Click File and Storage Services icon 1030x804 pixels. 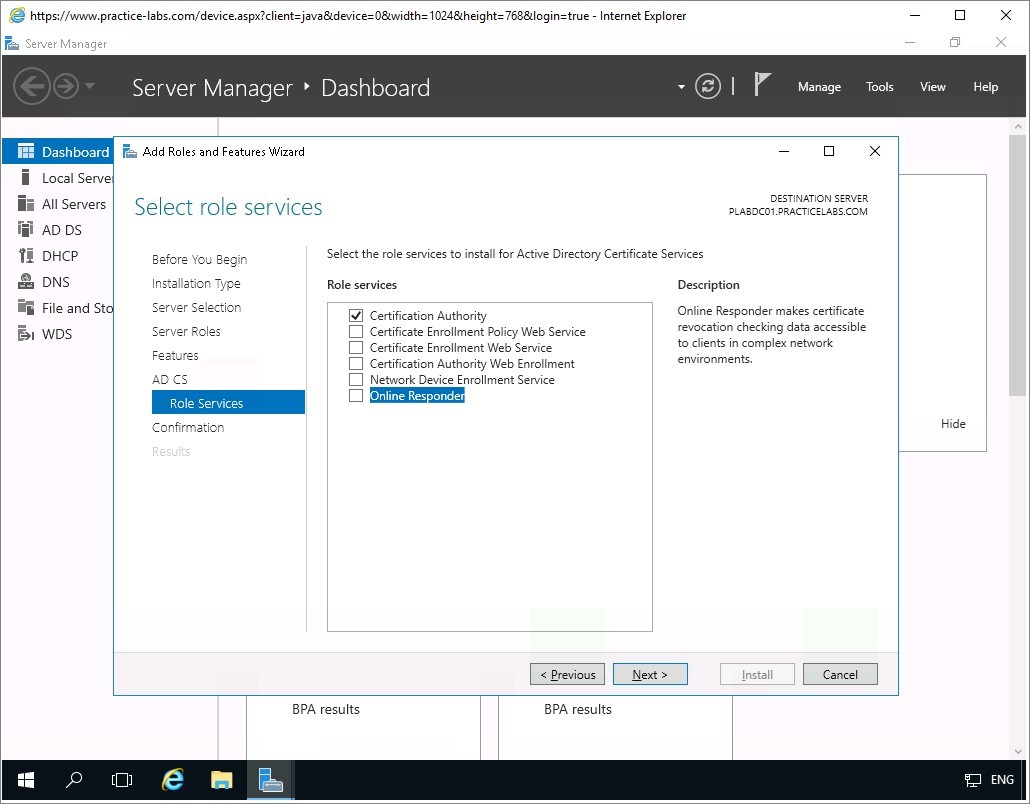tap(26, 307)
